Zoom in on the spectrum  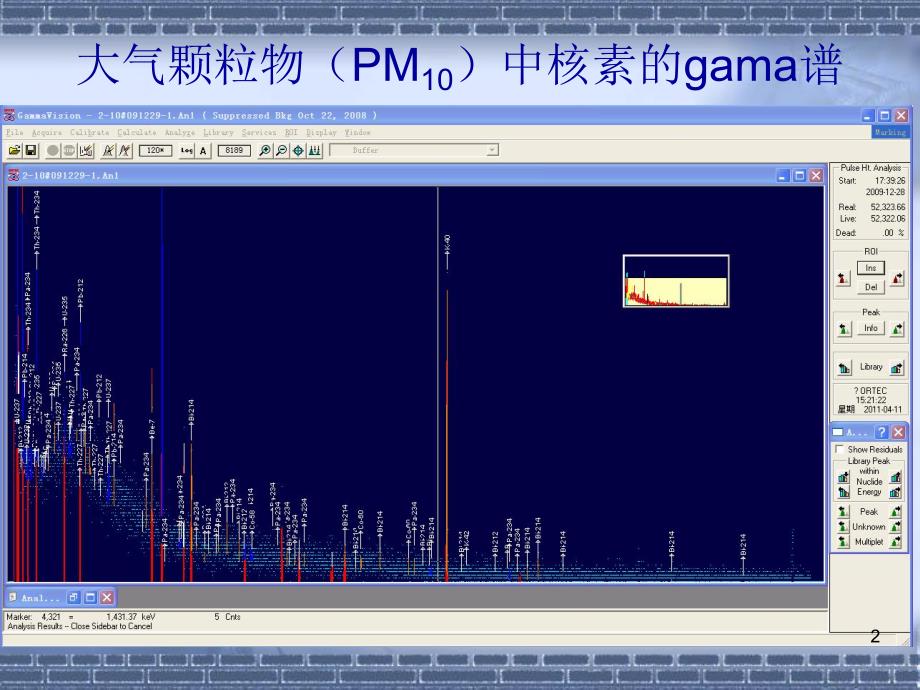264,150
